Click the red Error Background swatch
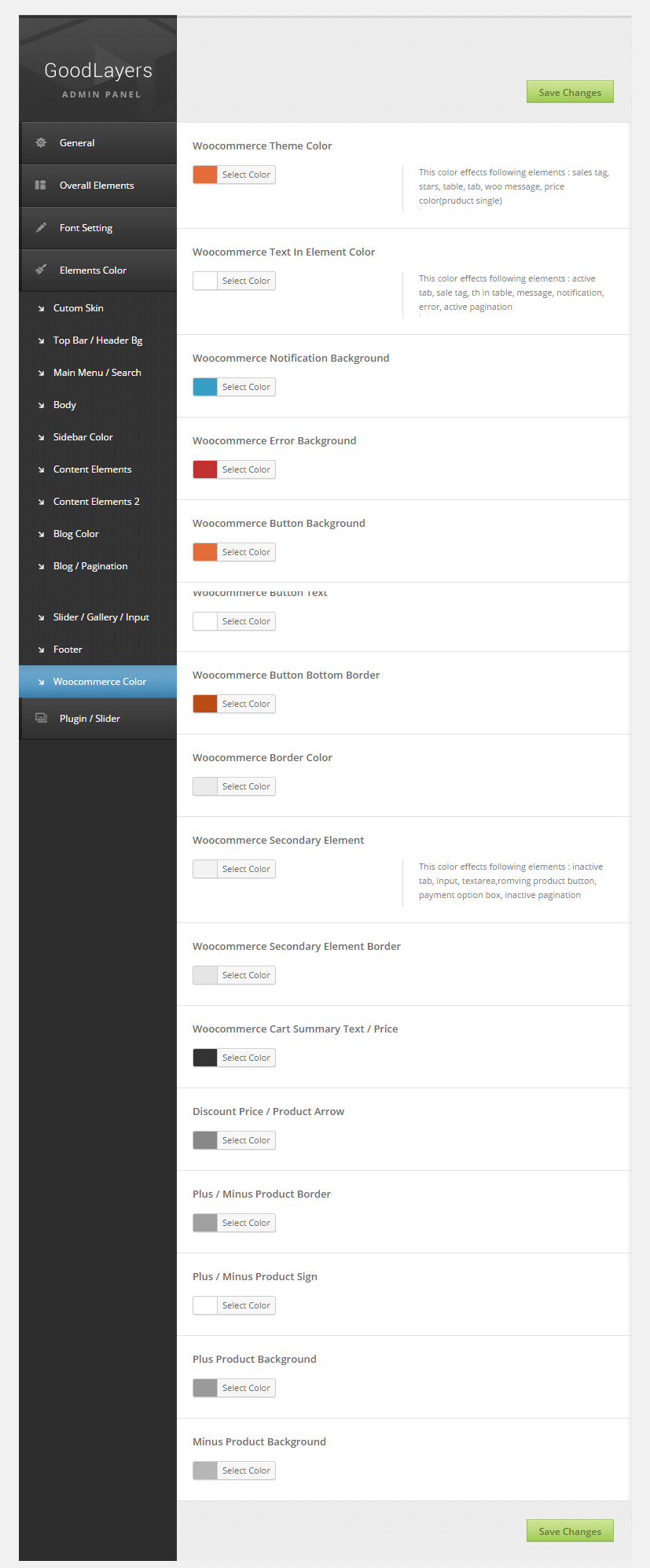The height and width of the screenshot is (1568, 650). (205, 469)
